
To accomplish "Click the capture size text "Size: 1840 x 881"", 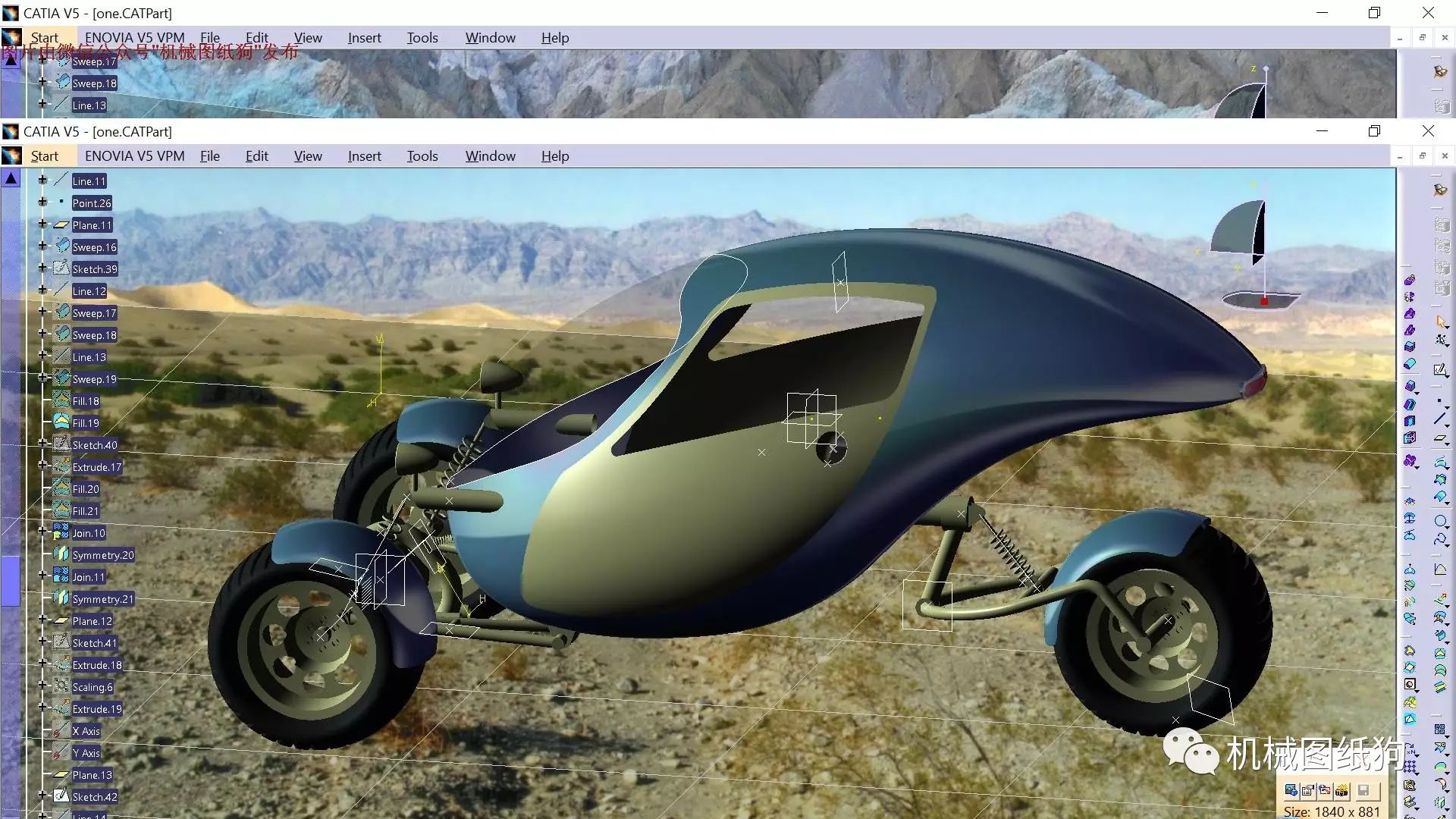I will (x=1332, y=811).
